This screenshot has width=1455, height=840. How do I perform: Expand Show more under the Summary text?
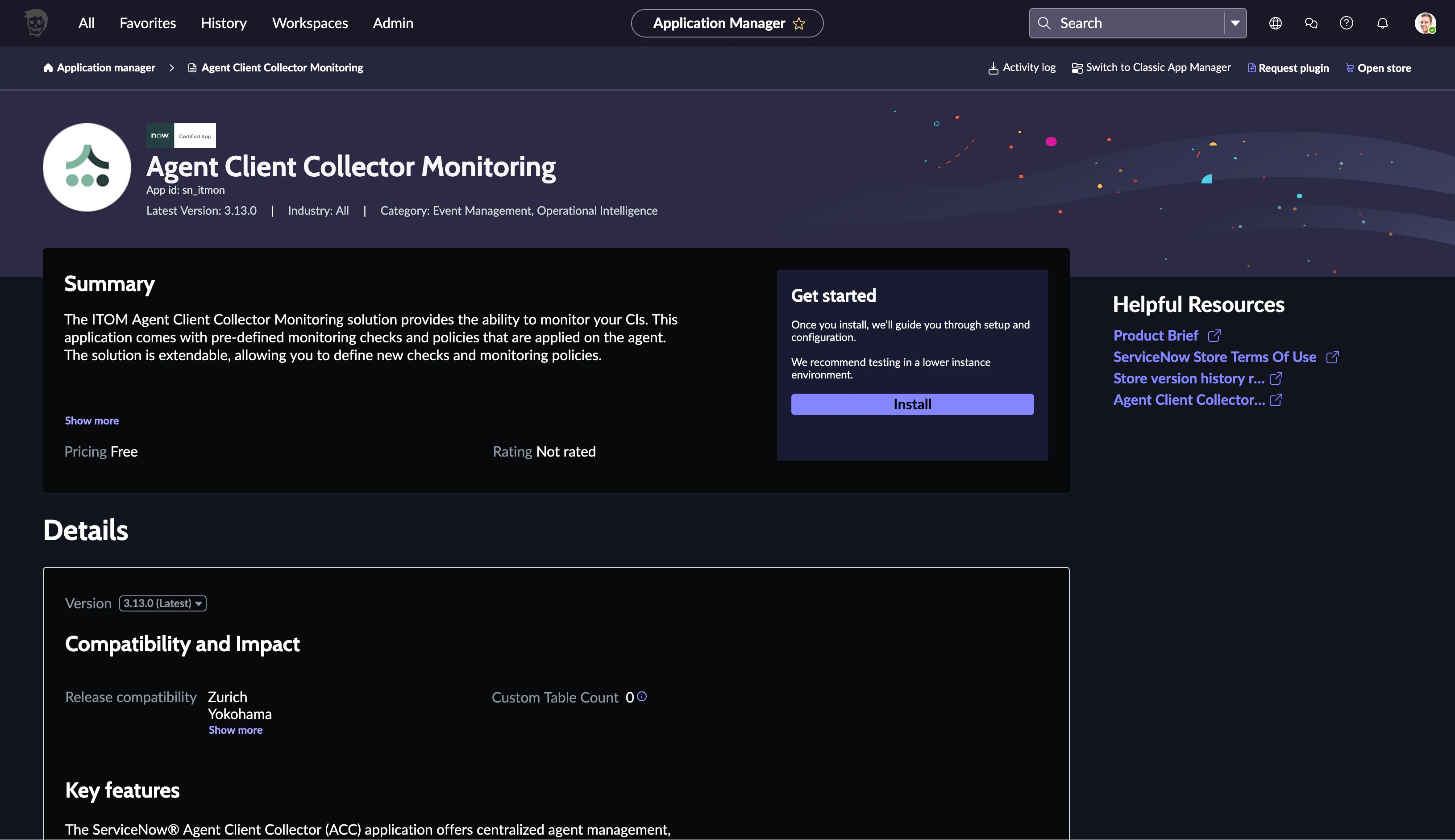[92, 420]
